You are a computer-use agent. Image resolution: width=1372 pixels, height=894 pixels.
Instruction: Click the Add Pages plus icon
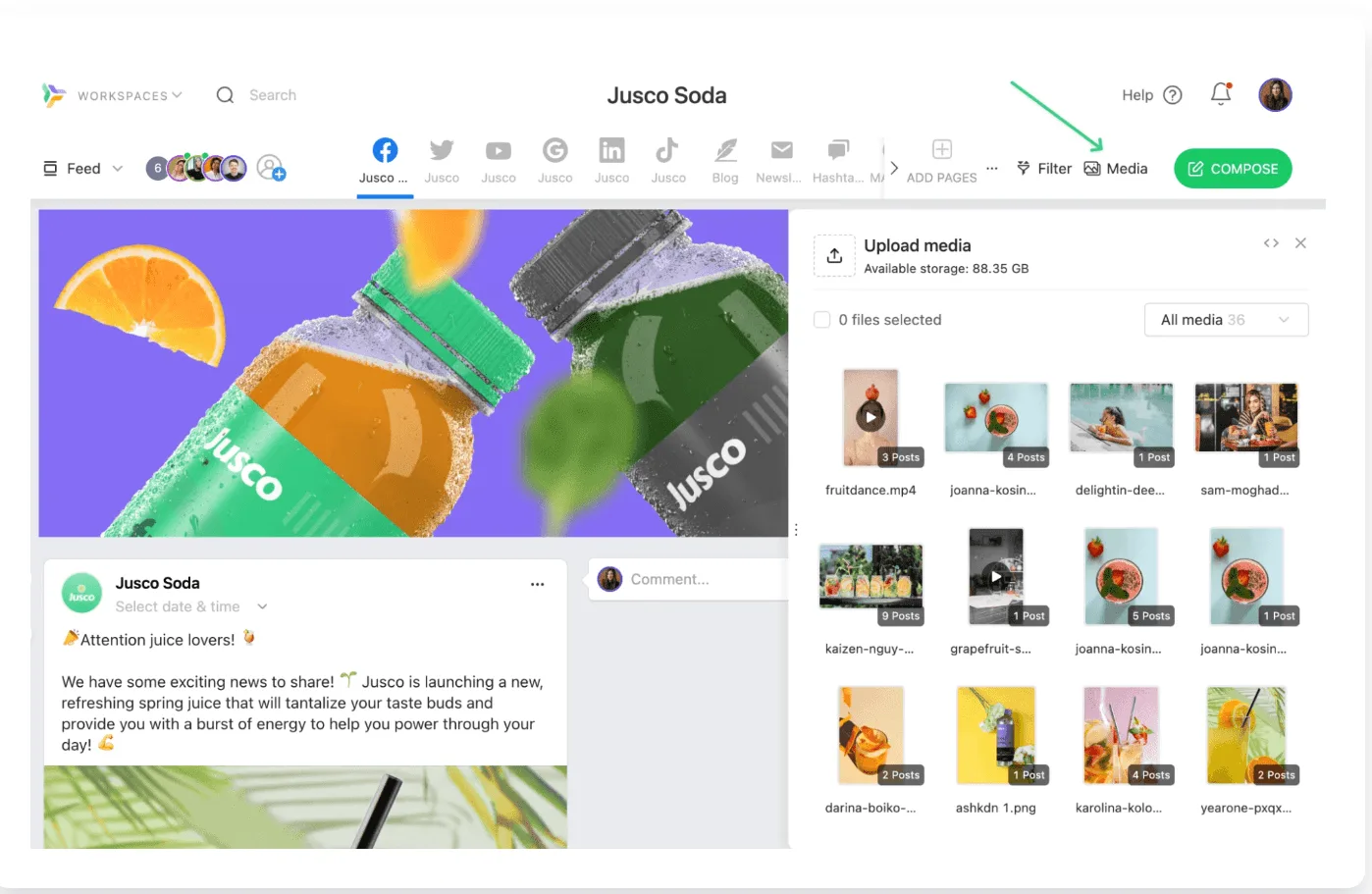click(x=942, y=149)
